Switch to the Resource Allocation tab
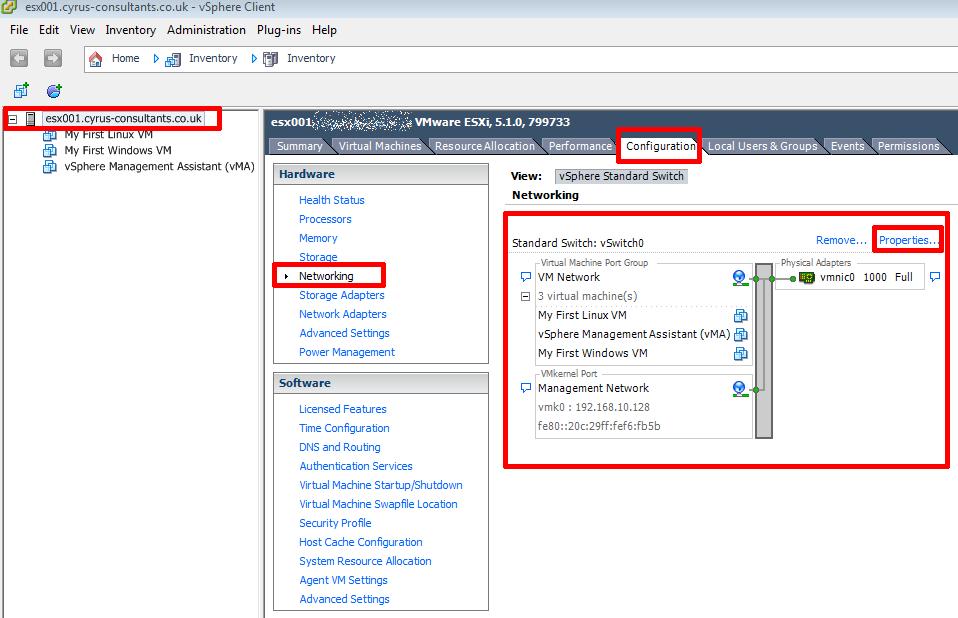Image resolution: width=958 pixels, height=618 pixels. [484, 146]
